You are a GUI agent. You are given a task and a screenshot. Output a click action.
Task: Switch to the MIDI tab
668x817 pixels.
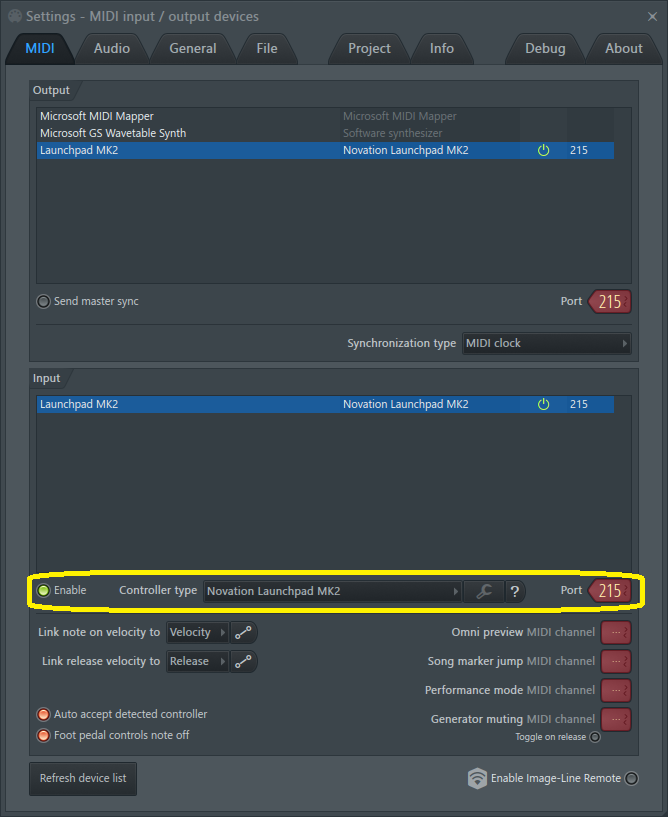tap(40, 48)
